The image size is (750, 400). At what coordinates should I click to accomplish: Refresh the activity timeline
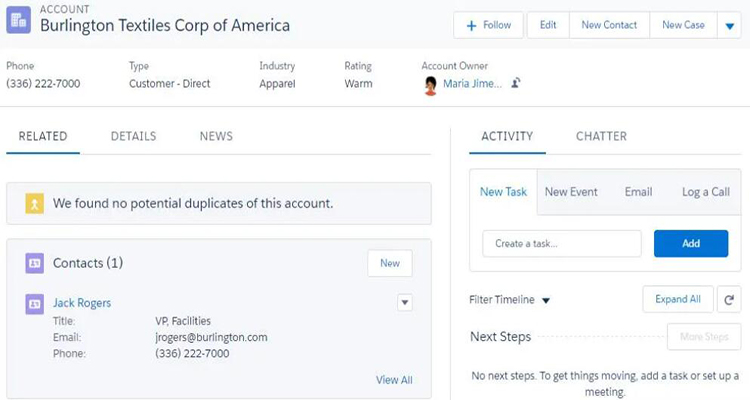728,300
